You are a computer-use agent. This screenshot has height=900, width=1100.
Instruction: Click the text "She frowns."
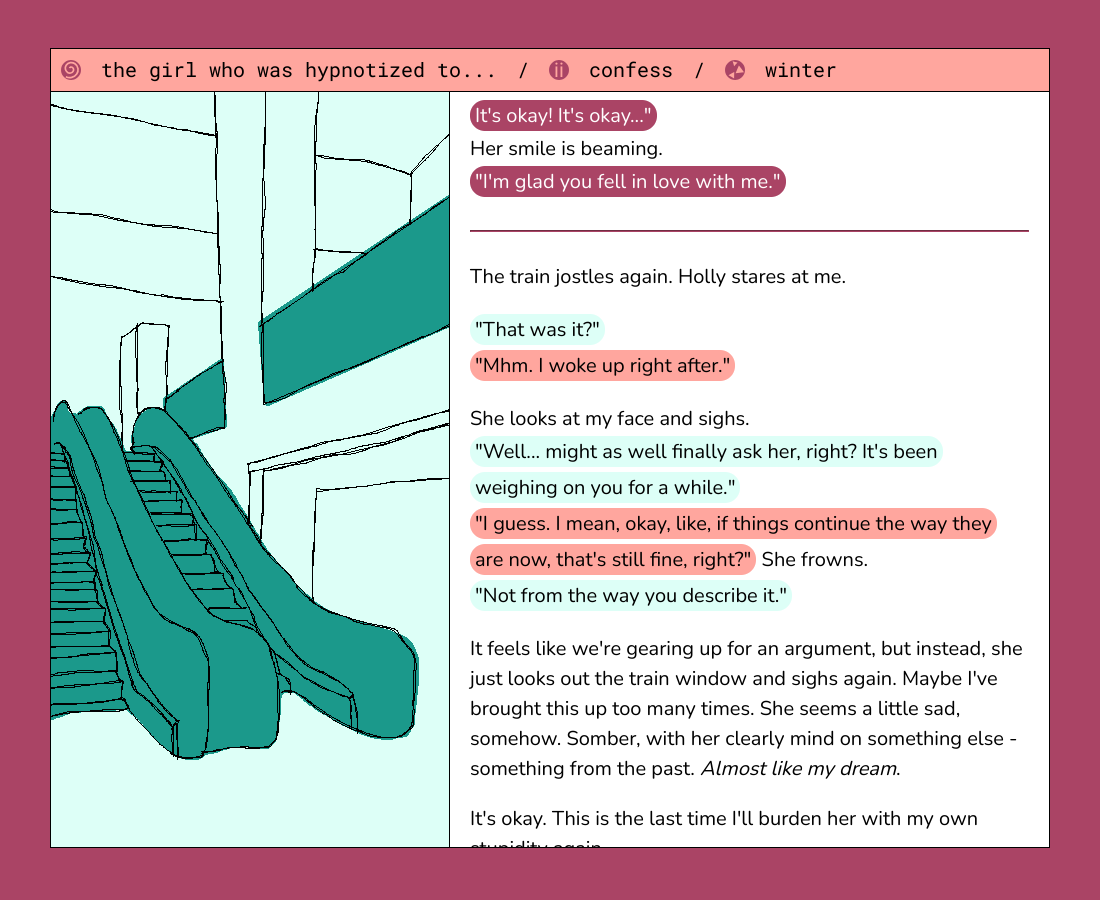[x=814, y=560]
